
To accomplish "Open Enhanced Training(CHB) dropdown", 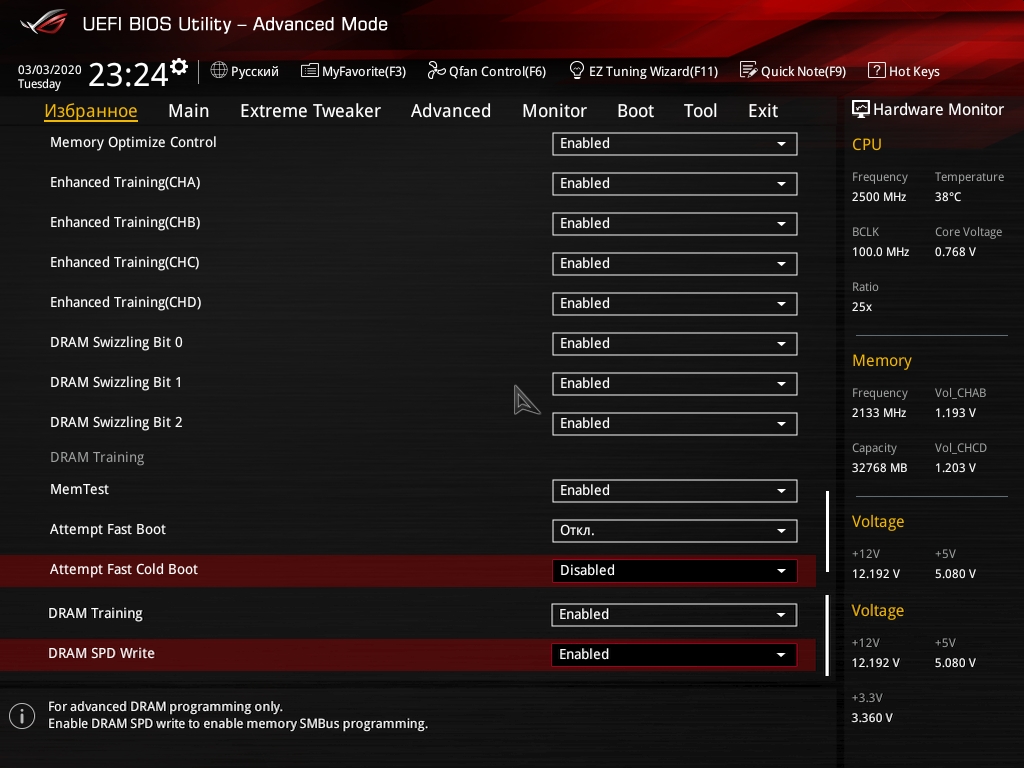I will (675, 223).
